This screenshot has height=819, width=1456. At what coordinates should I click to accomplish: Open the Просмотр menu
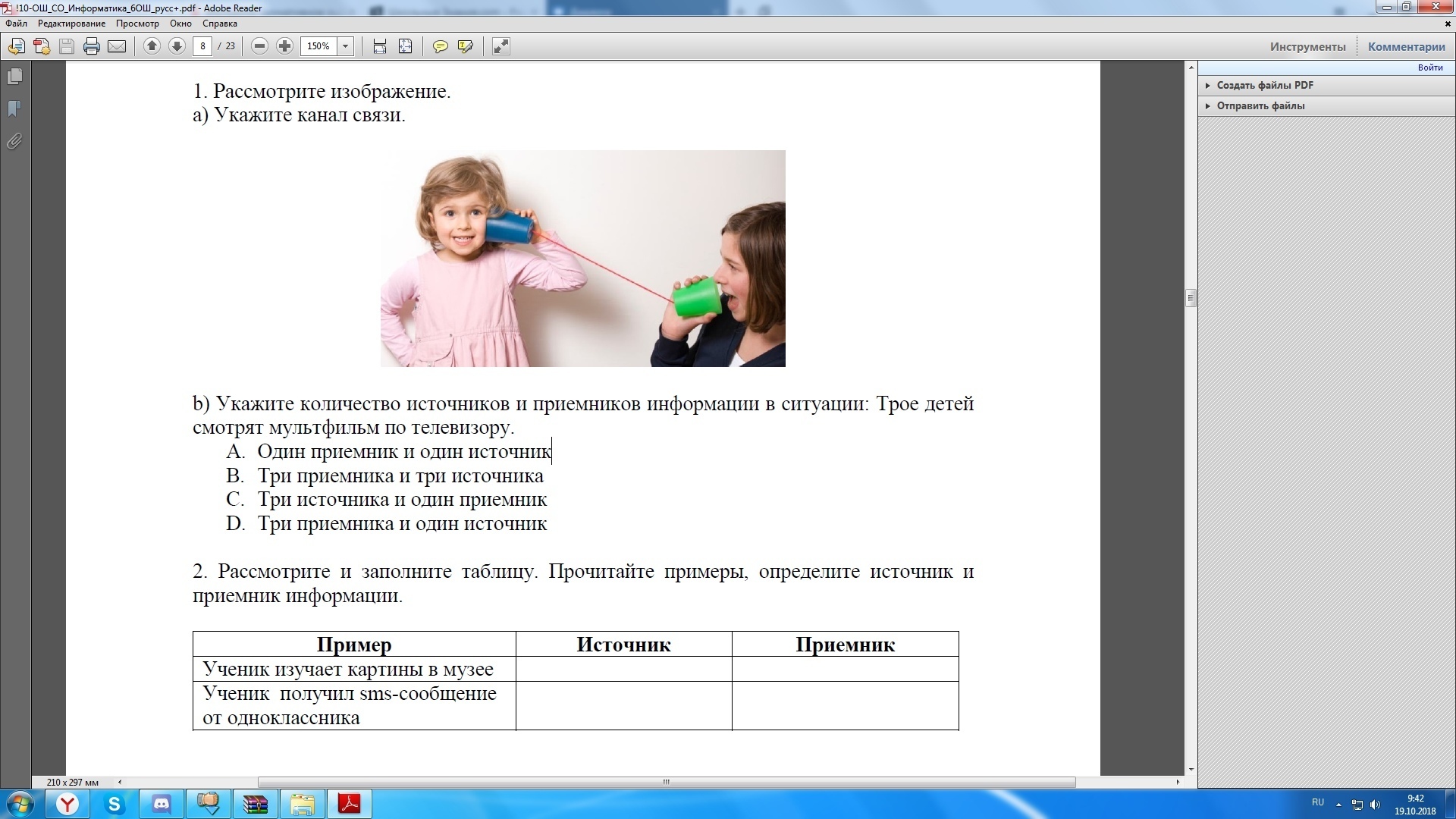pos(137,24)
